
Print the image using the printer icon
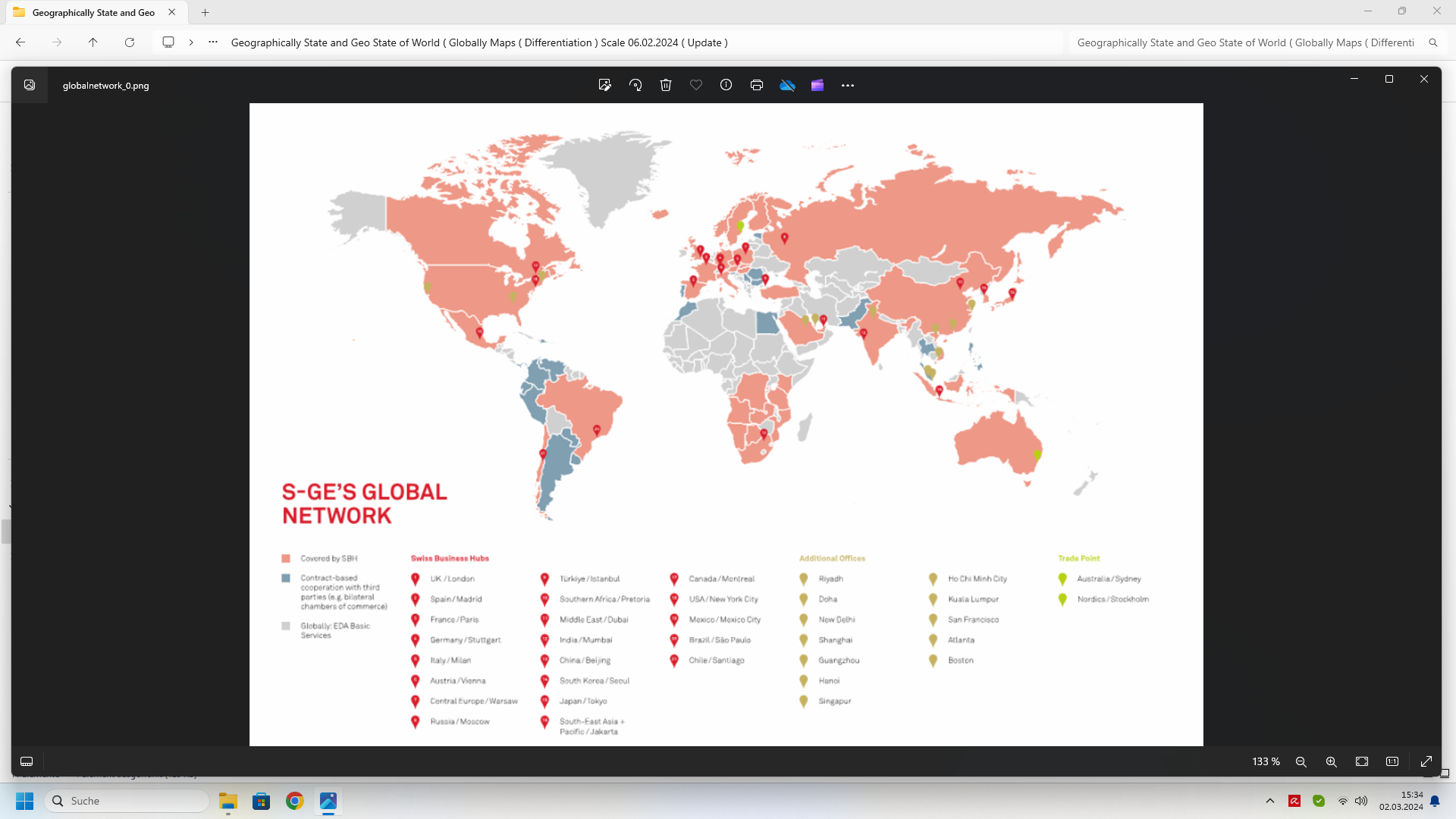coord(757,85)
